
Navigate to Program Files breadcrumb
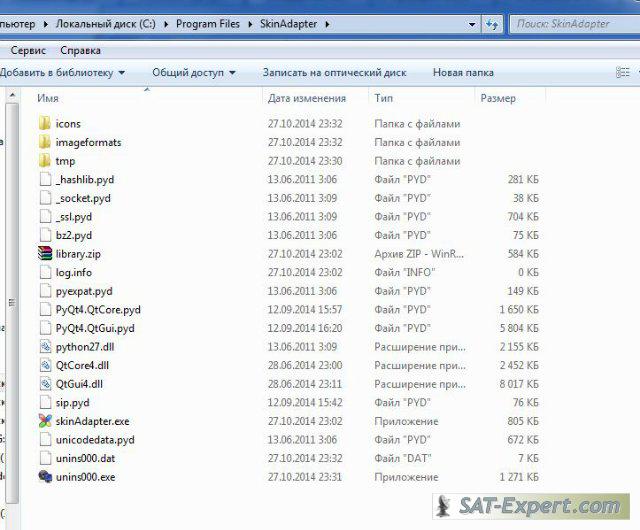coord(208,24)
